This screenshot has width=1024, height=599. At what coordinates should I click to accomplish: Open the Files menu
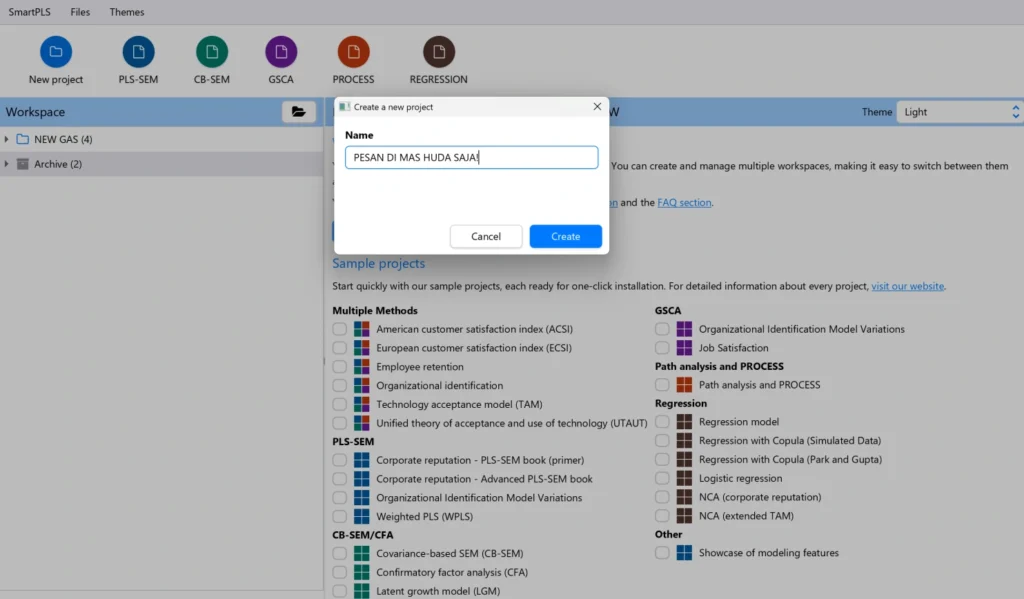80,12
